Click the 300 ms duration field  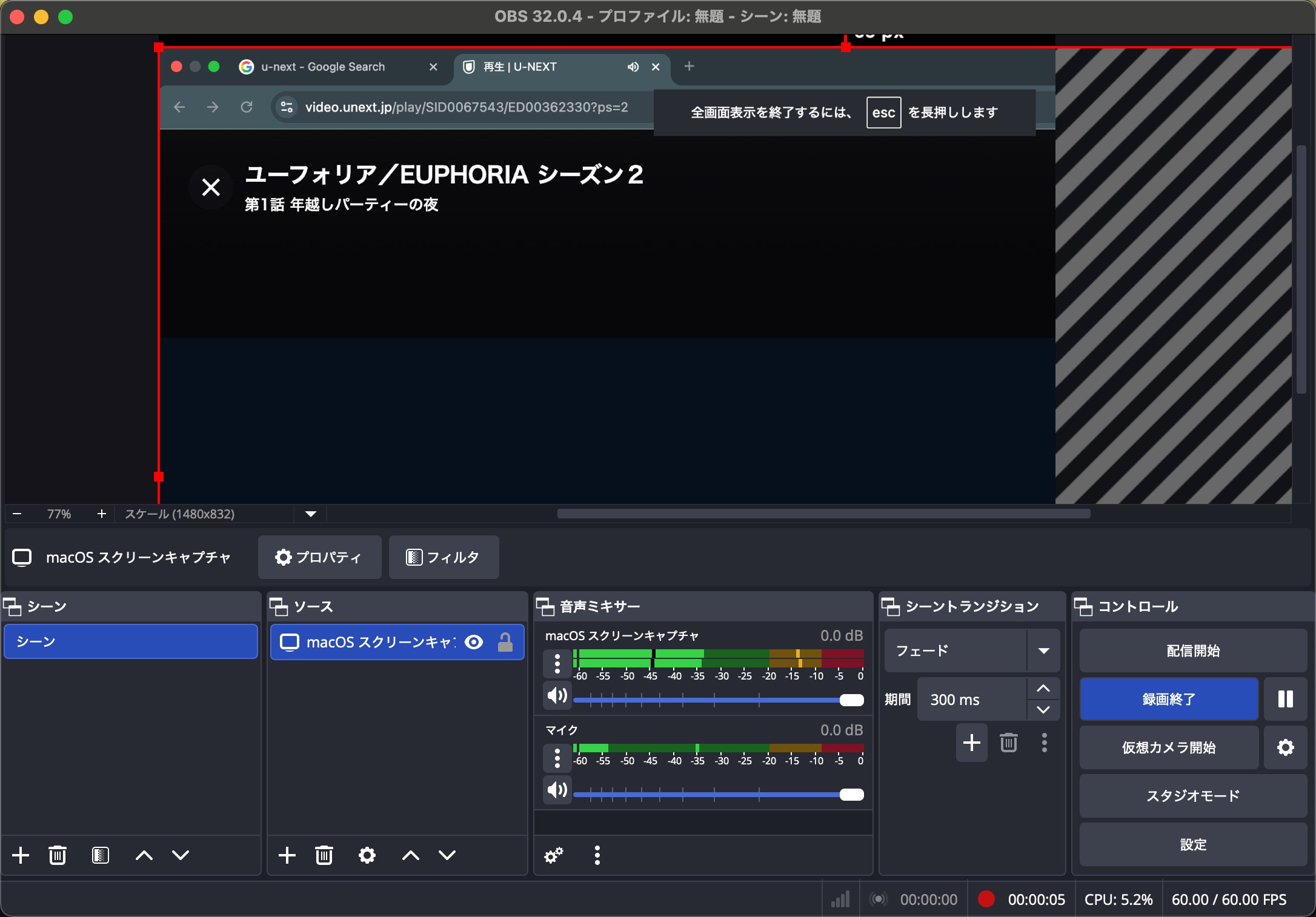coord(972,700)
